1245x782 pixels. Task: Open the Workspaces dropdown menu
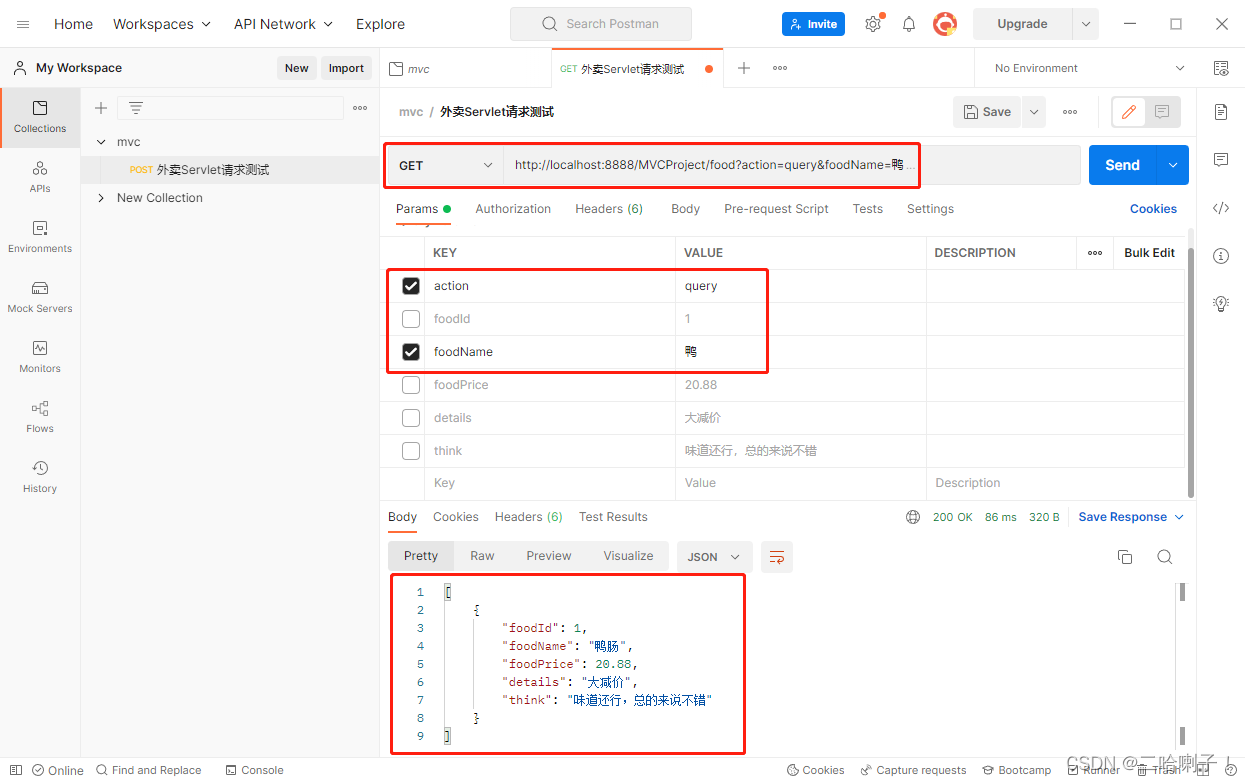162,24
